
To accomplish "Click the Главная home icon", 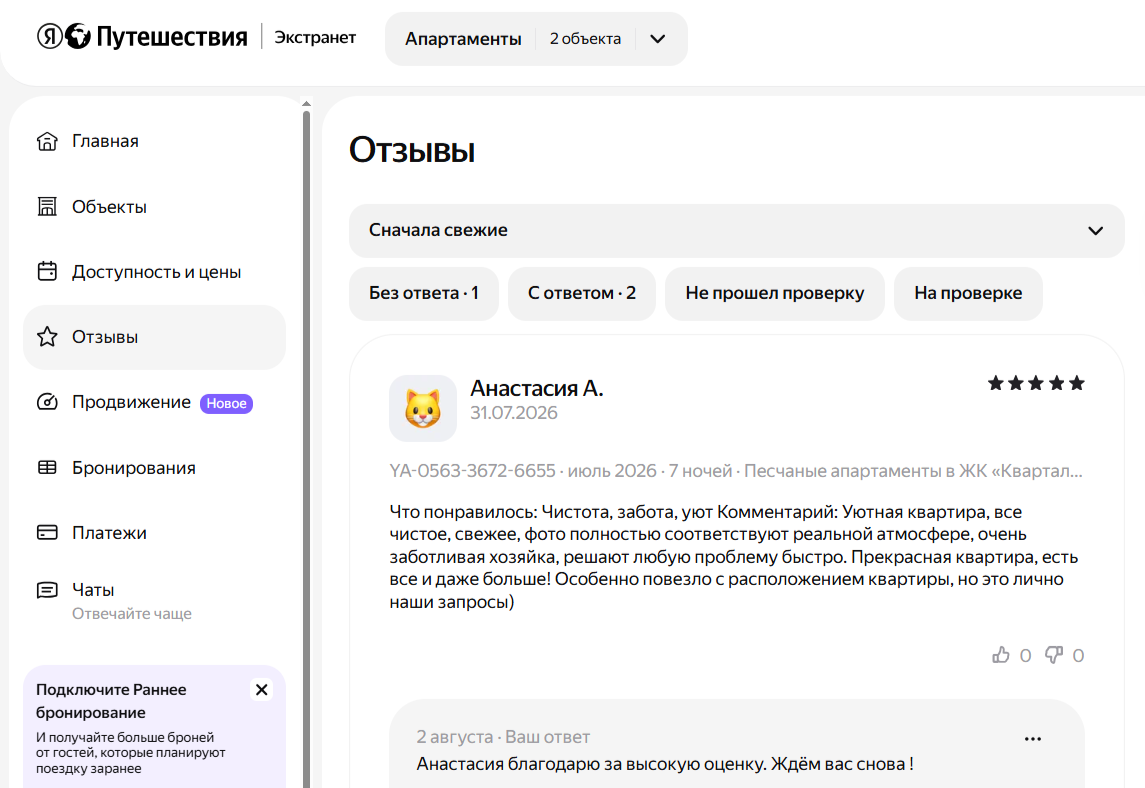I will [x=47, y=141].
